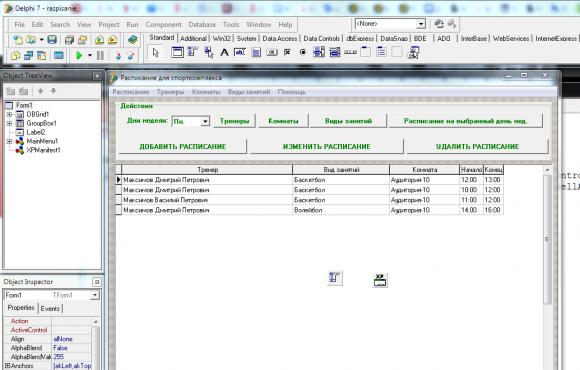
Task: Click the green Run arrow in toolbar
Action: point(79,56)
